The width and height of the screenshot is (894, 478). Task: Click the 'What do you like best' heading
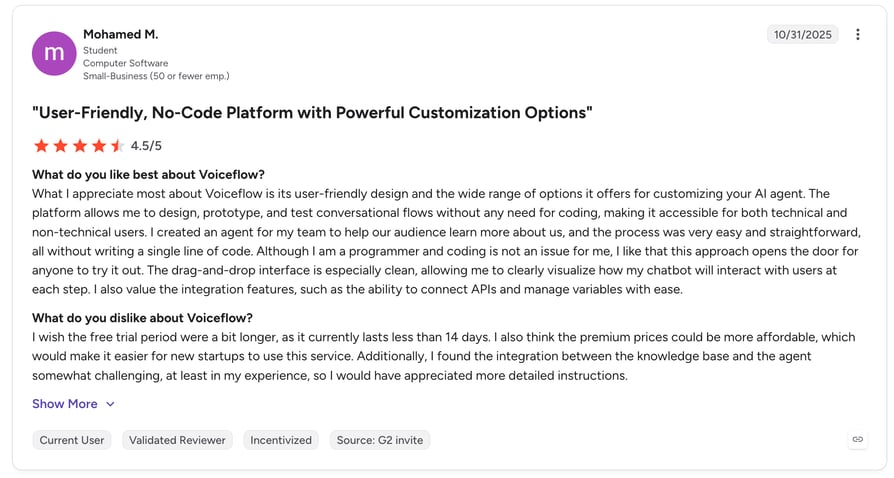tap(148, 175)
